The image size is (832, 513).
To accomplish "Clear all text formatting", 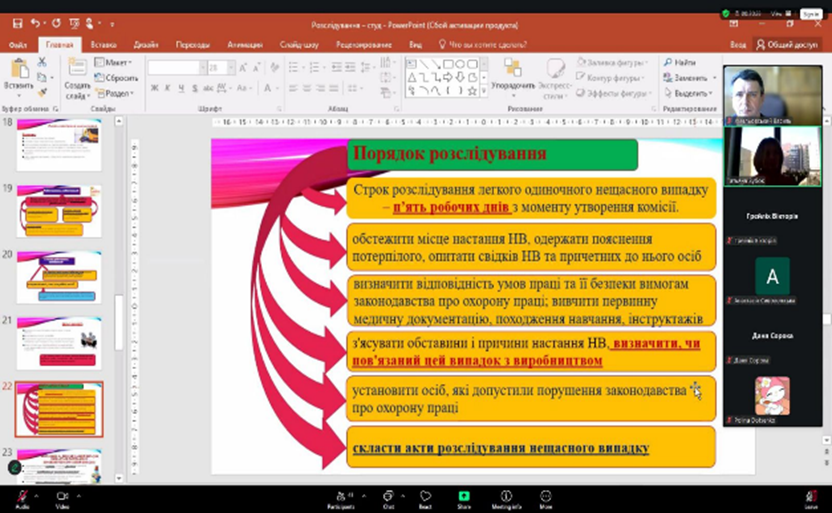I will click(x=274, y=67).
